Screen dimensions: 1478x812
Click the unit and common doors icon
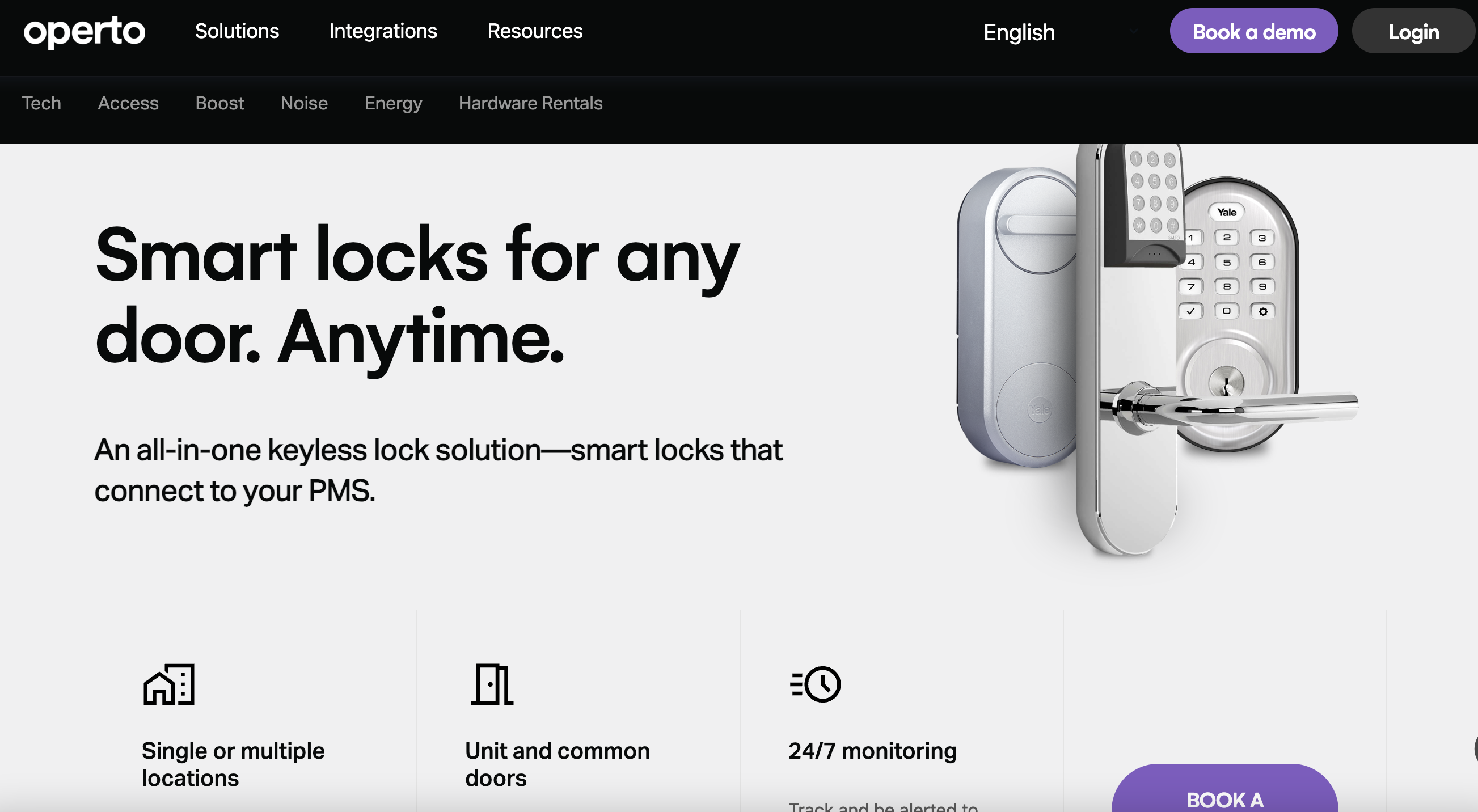coord(492,683)
